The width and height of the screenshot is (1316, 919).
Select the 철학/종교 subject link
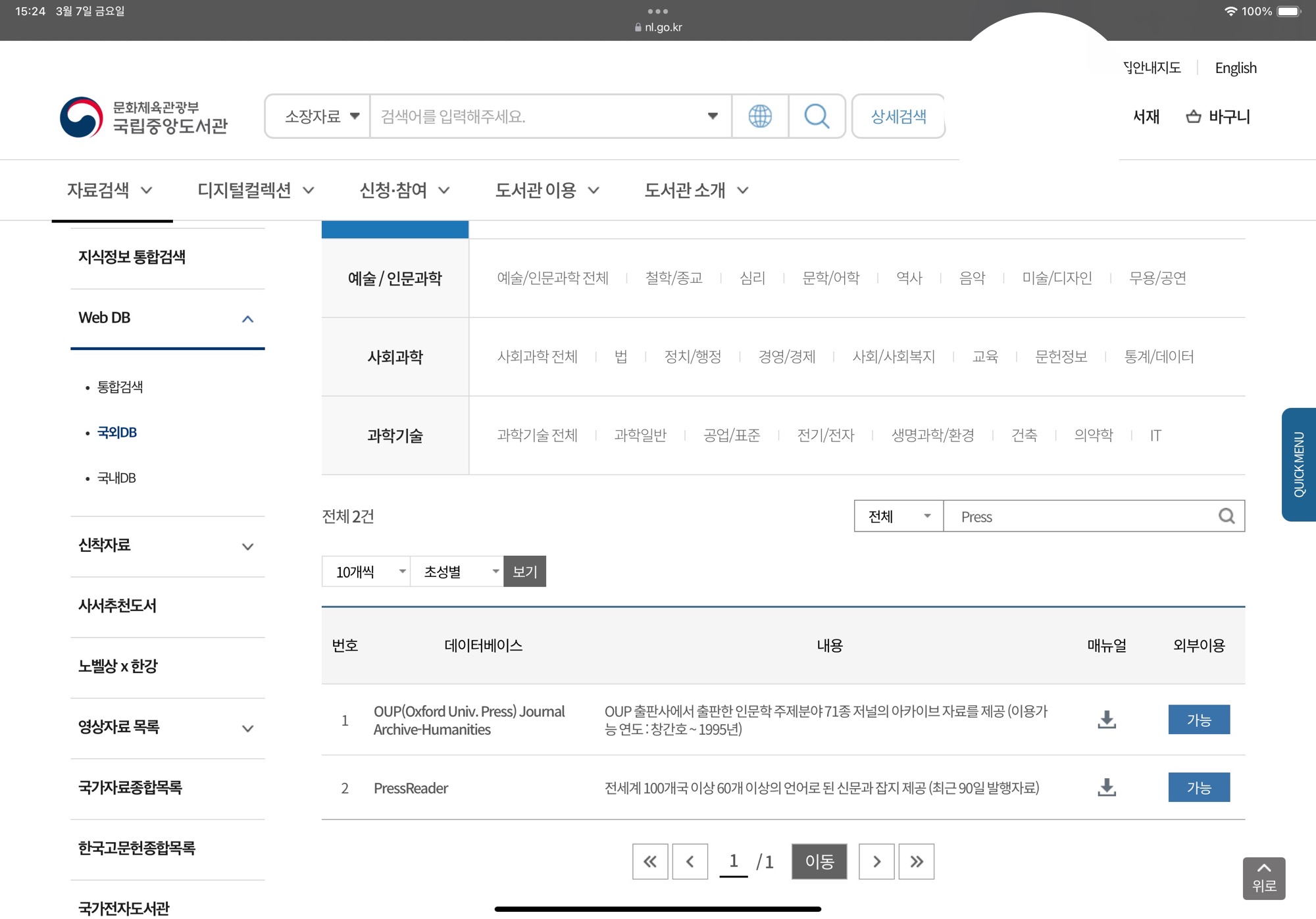tap(674, 278)
